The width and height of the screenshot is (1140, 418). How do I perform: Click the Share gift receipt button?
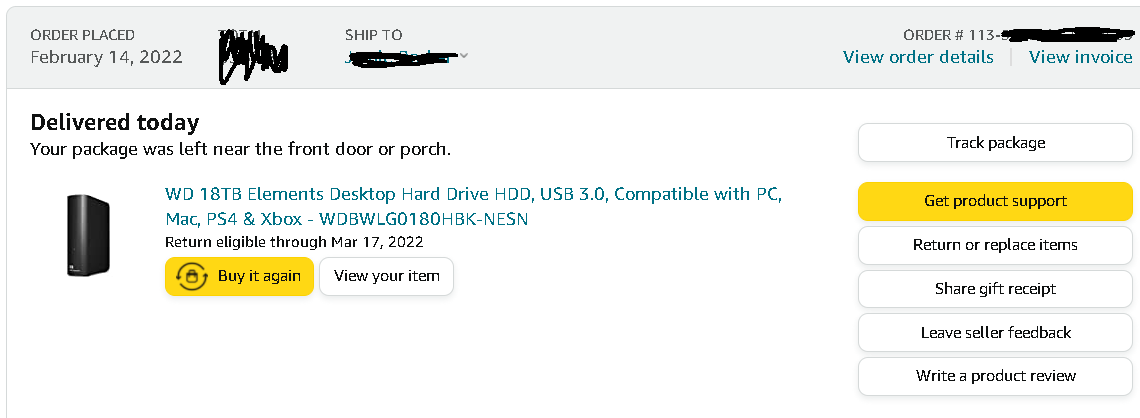tap(995, 289)
